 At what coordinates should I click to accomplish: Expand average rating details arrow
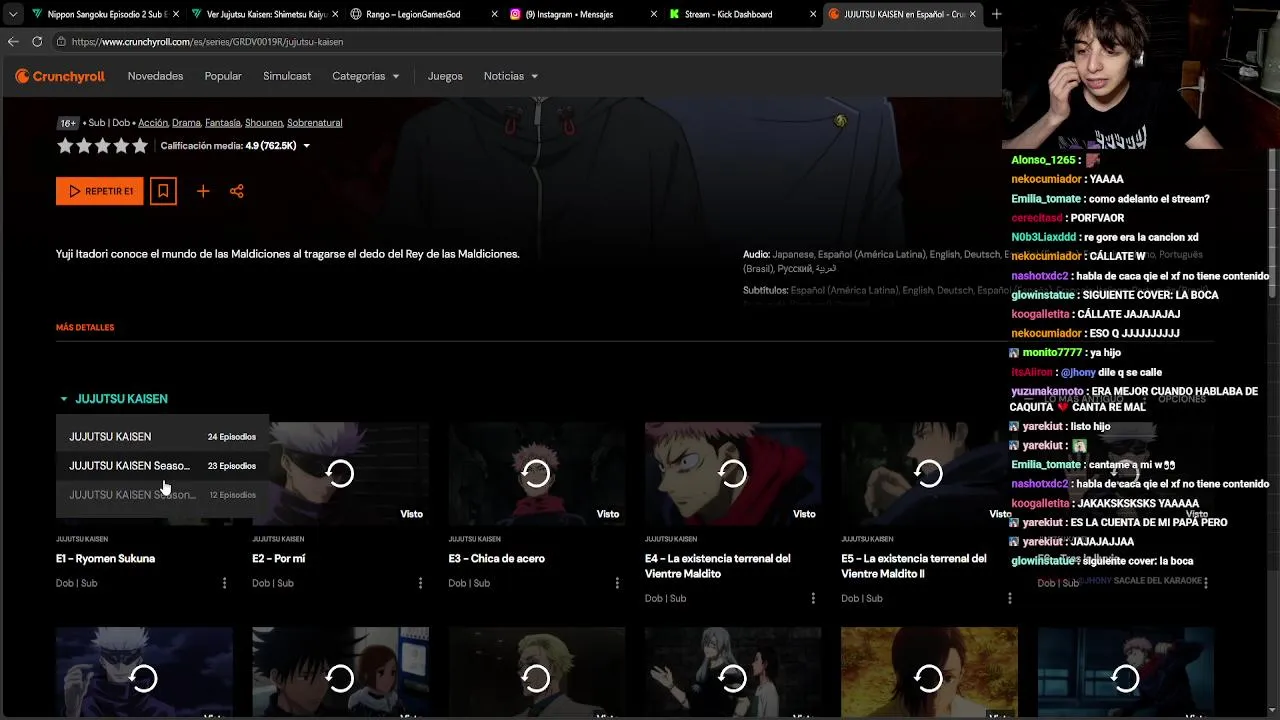(306, 146)
